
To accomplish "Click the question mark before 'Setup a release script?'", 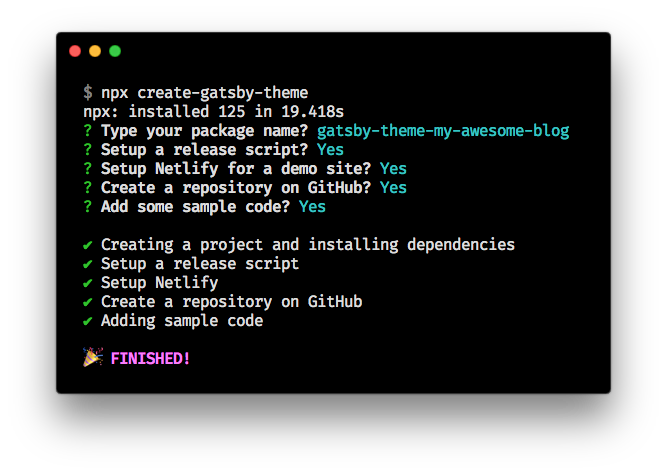I will [88, 149].
